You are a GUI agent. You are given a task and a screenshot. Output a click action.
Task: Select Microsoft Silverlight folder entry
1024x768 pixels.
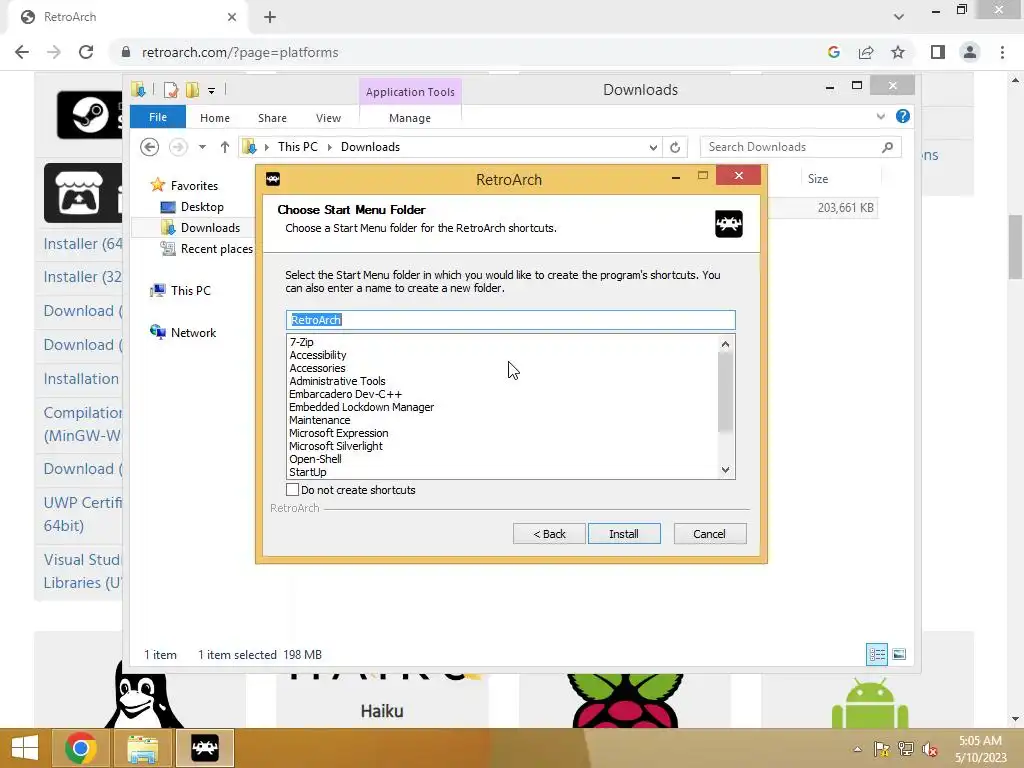[x=336, y=446]
